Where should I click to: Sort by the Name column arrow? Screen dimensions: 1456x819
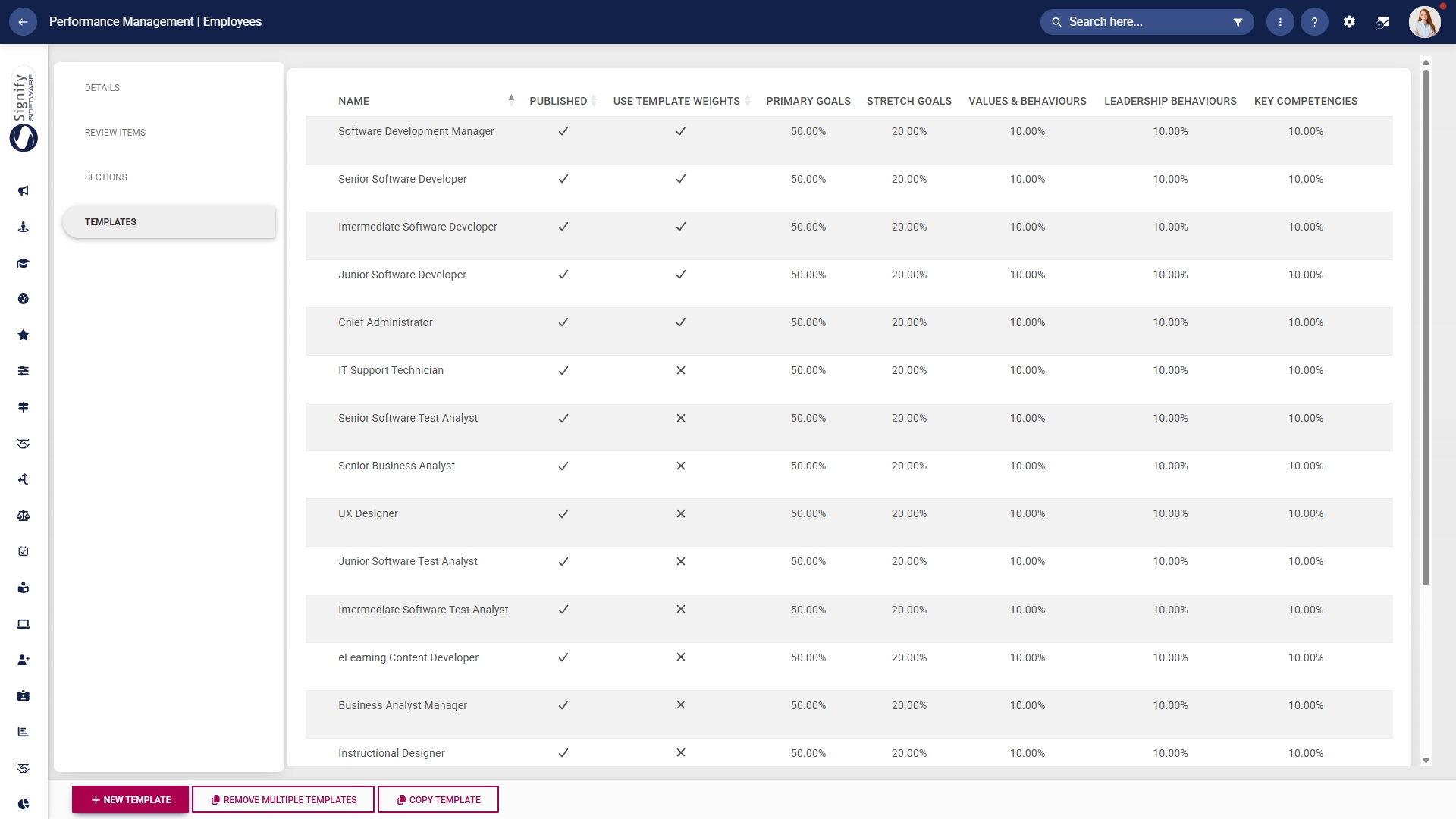click(511, 100)
